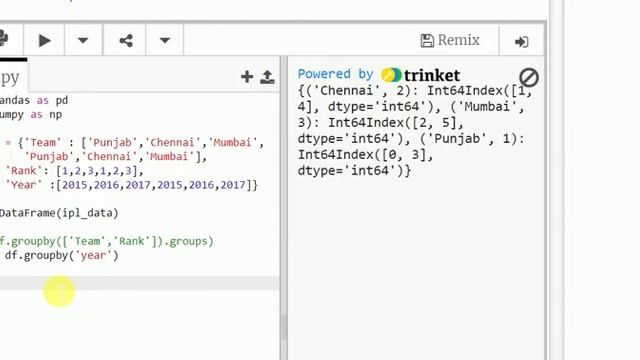Upload a file using upload icon
Image resolution: width=640 pixels, height=360 pixels.
tap(267, 77)
